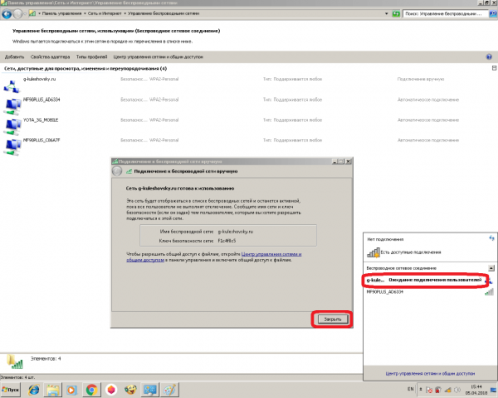Open Windows Explorer folder from taskbar
498x398 pixels.
53,390
